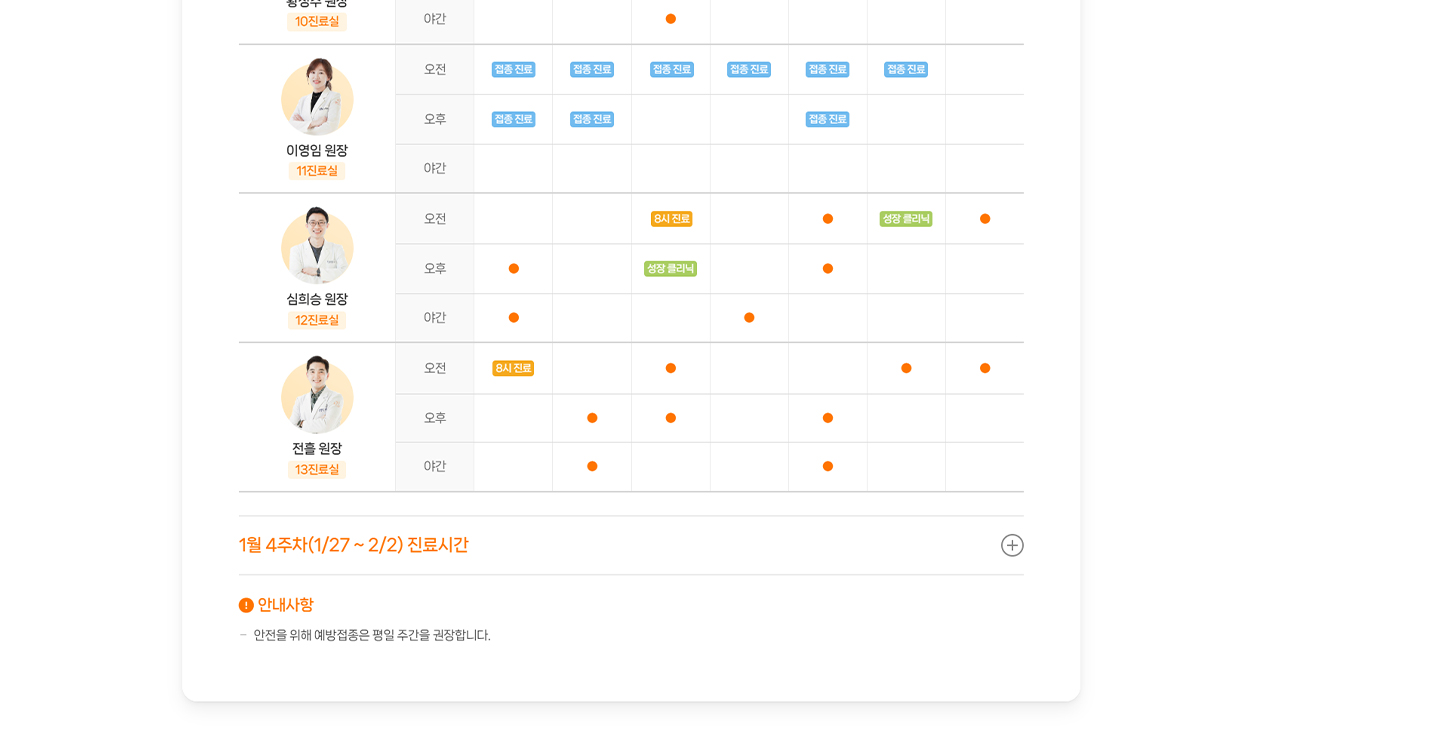Click the 8시 진료 badge in 전흘 원장's 오전 row

click(513, 368)
